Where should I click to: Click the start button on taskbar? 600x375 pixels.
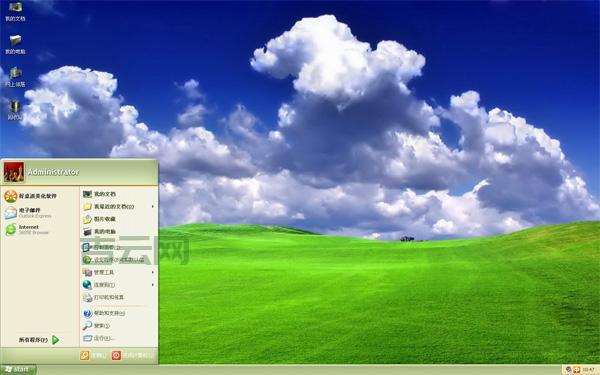click(18, 370)
